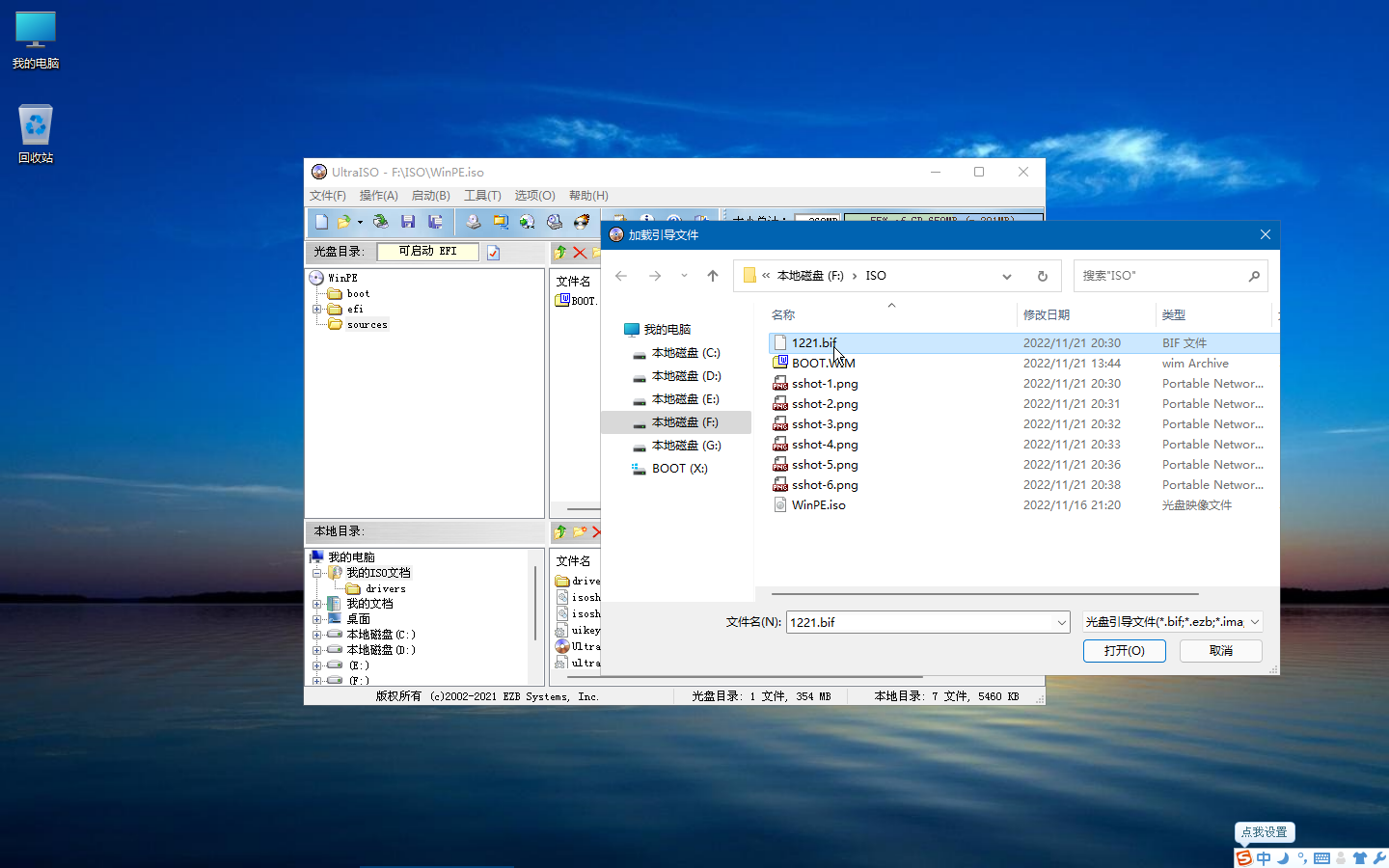Open 回收站 recycle bin desktop icon
The image size is (1389, 868).
click(x=36, y=134)
